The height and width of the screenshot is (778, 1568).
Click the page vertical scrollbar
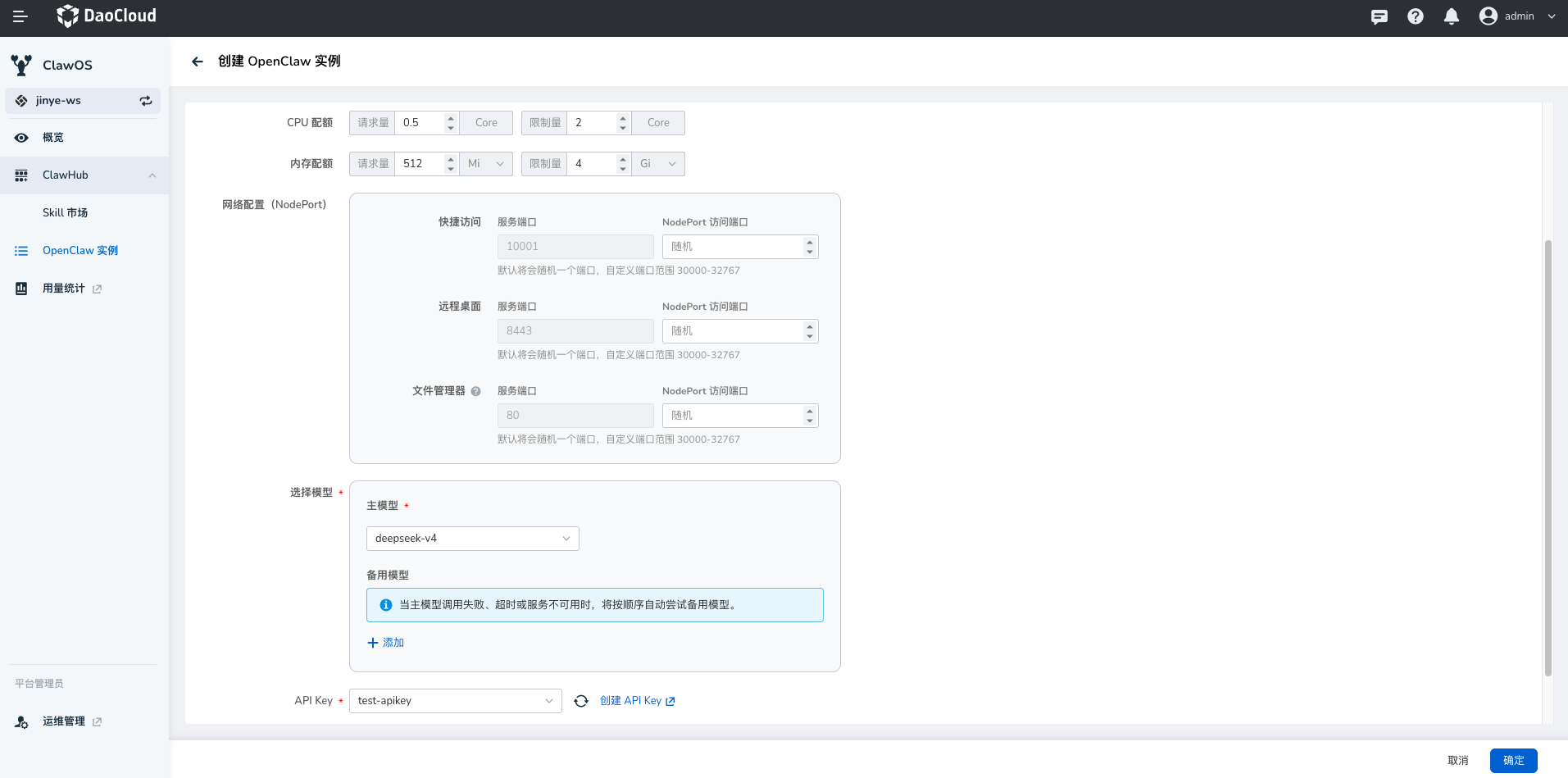point(1548,457)
